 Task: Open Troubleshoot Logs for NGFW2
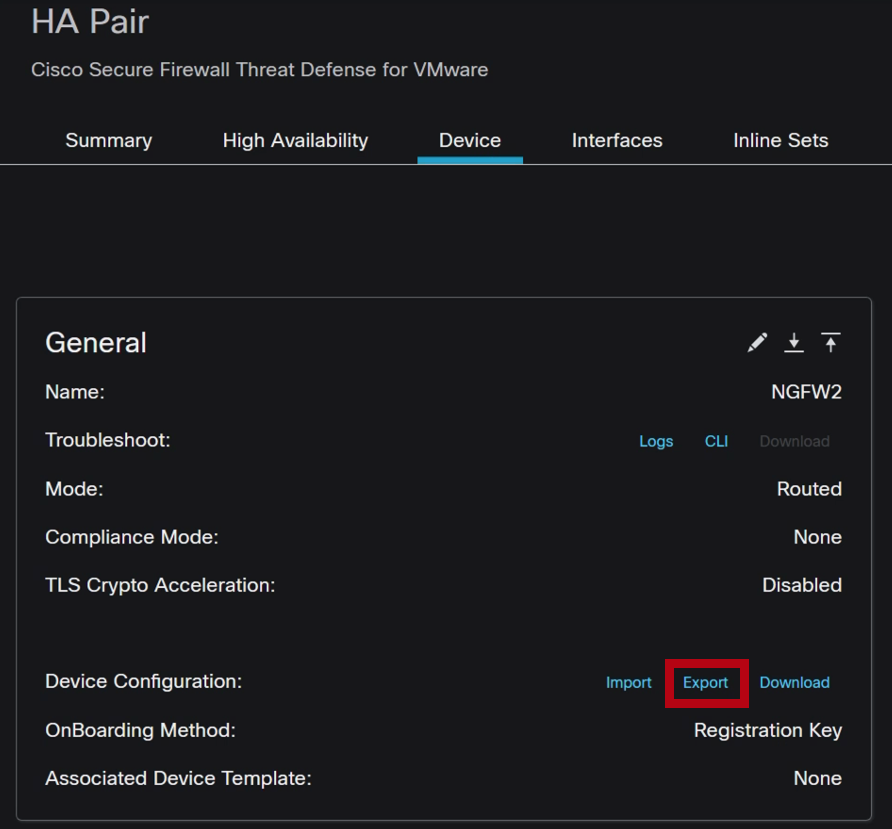pos(656,441)
